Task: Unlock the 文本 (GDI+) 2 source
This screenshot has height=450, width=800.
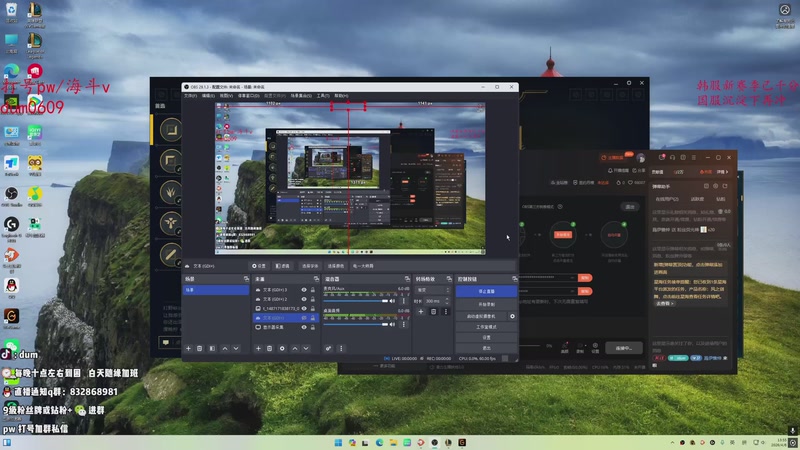Action: [314, 299]
